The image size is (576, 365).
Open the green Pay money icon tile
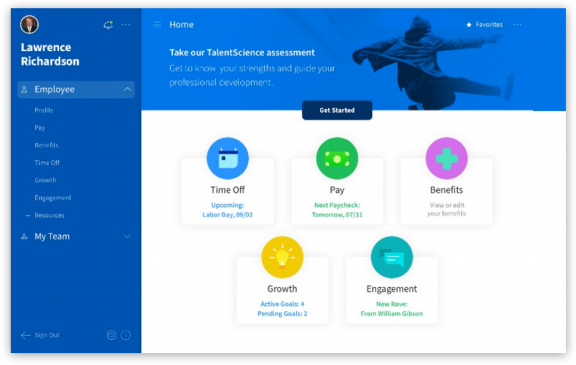click(x=337, y=158)
